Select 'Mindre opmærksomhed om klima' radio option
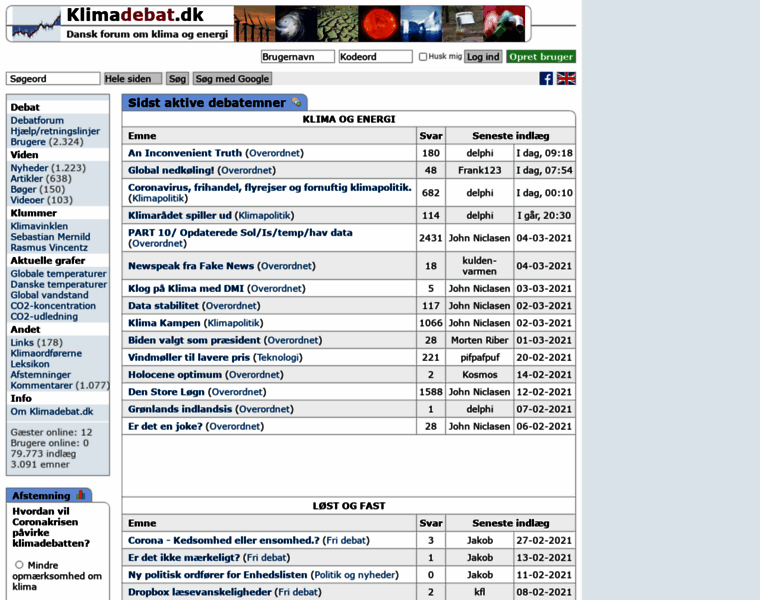 (19, 565)
